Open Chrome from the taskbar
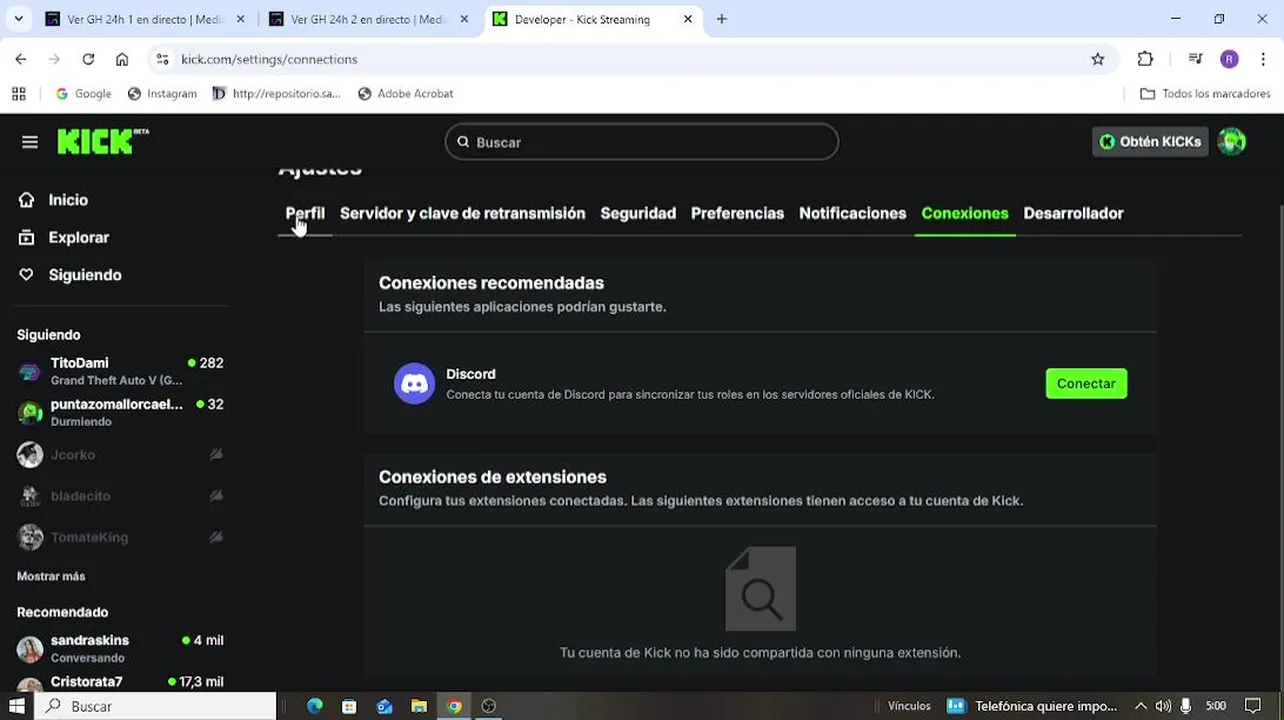The height and width of the screenshot is (720, 1284). click(454, 706)
